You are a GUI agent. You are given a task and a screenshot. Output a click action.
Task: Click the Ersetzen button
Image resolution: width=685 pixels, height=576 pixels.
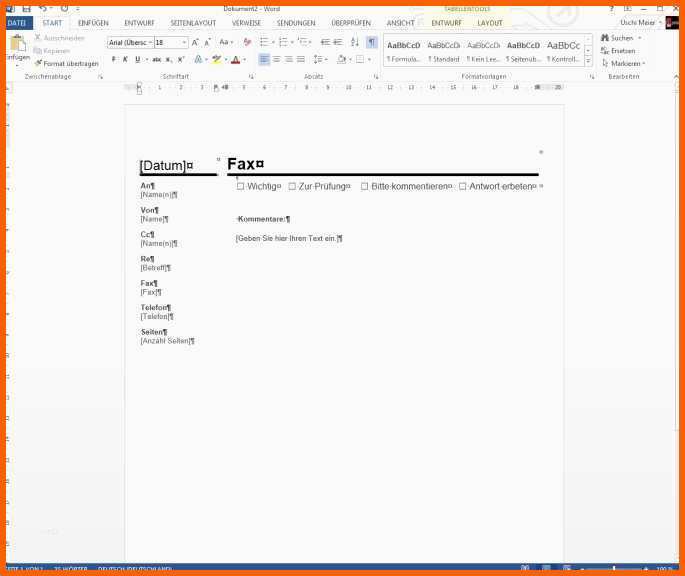(x=618, y=51)
